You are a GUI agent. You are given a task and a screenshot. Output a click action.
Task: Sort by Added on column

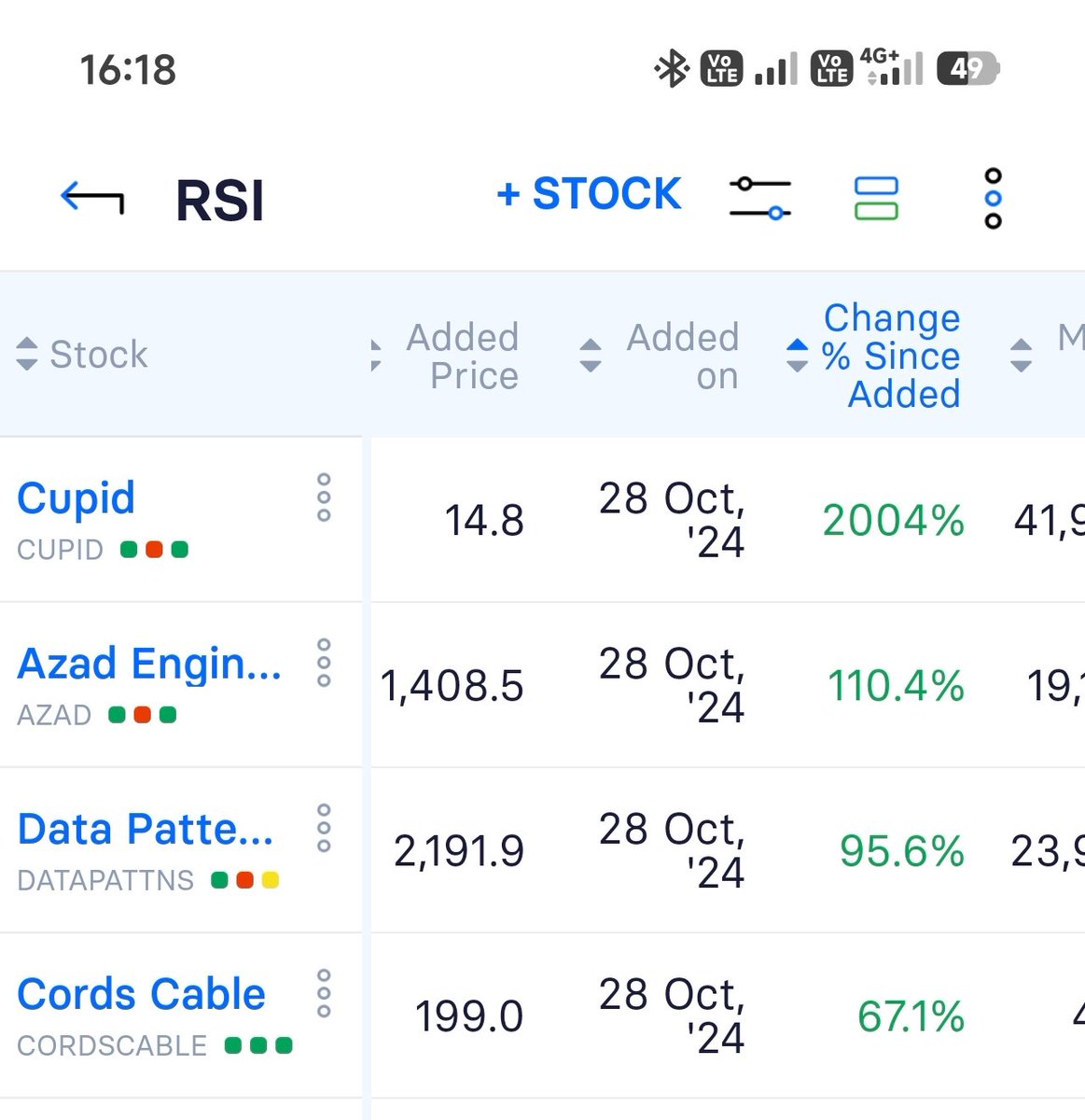tap(660, 356)
